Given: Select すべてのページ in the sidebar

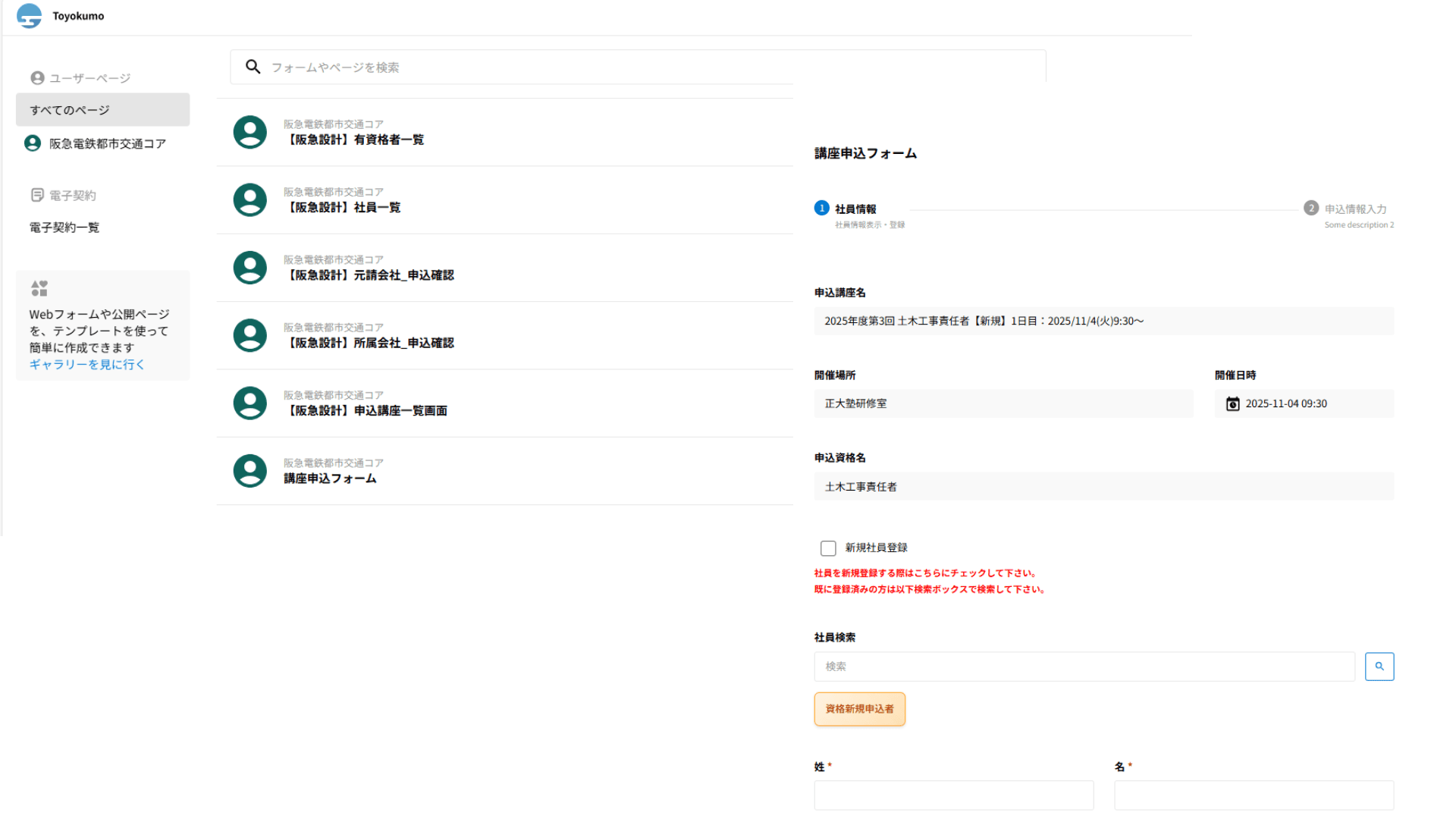Looking at the screenshot, I should coord(103,110).
